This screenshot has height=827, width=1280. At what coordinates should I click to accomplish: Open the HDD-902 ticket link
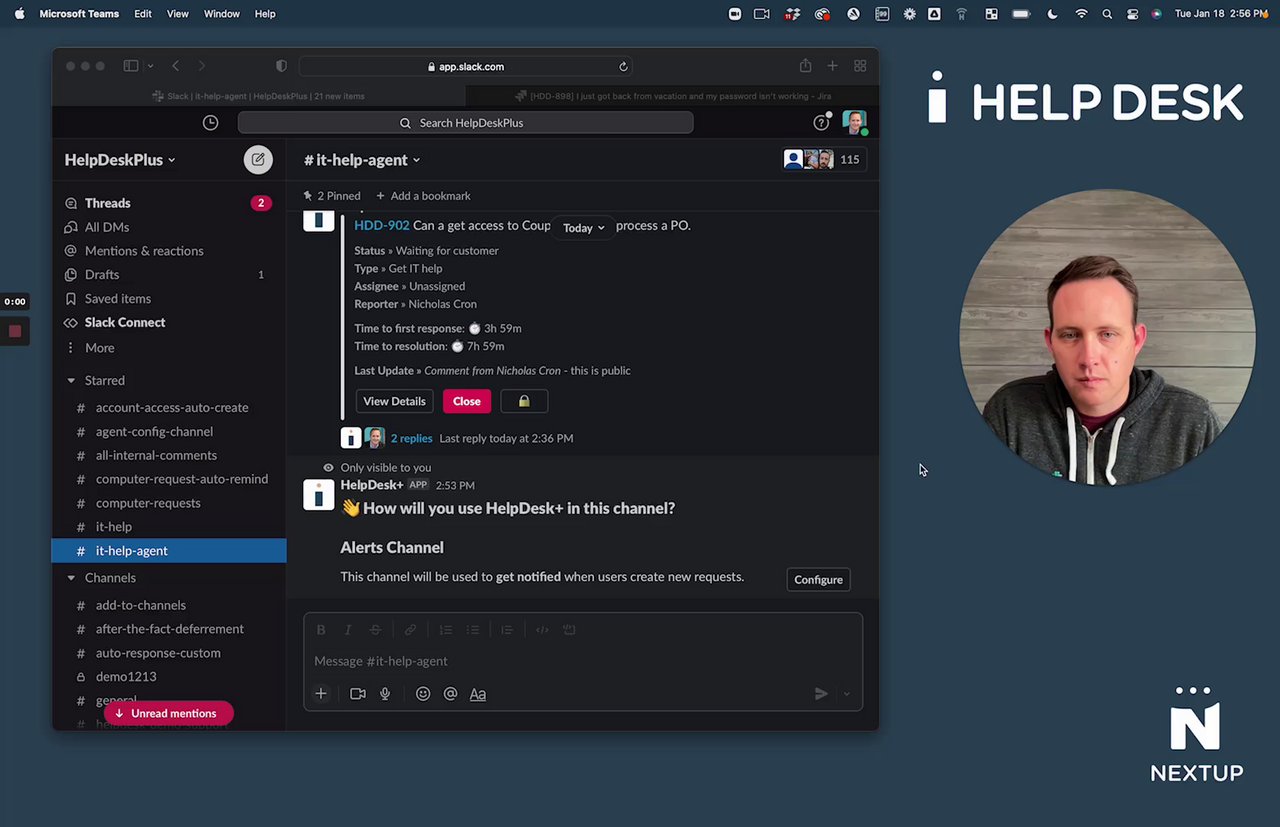click(382, 226)
